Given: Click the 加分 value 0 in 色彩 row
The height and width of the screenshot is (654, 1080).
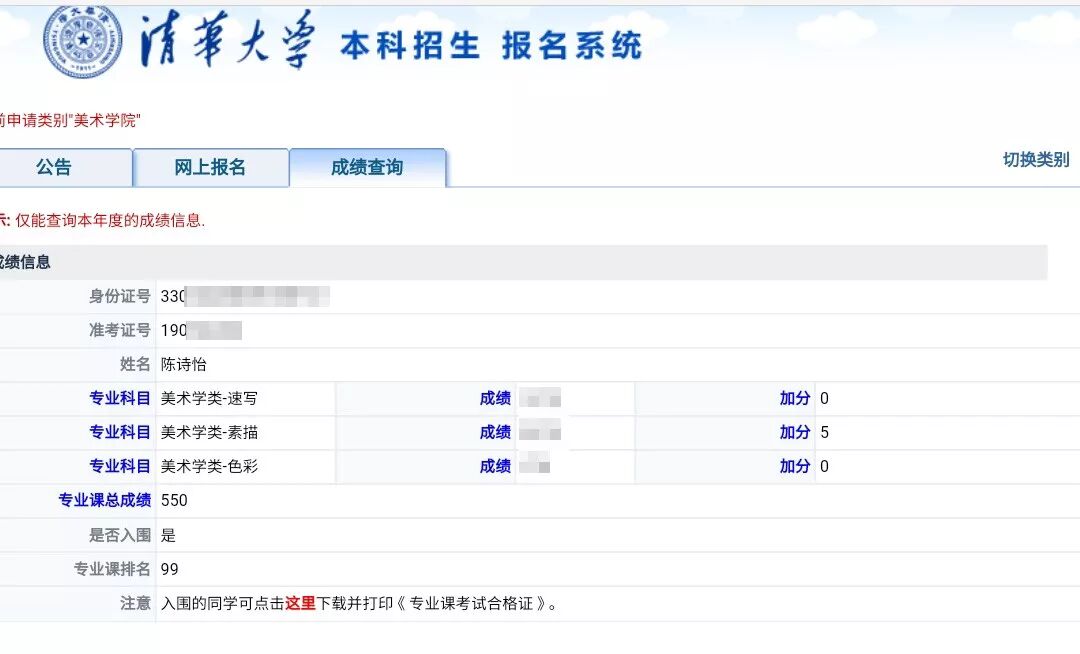Looking at the screenshot, I should click(824, 467).
